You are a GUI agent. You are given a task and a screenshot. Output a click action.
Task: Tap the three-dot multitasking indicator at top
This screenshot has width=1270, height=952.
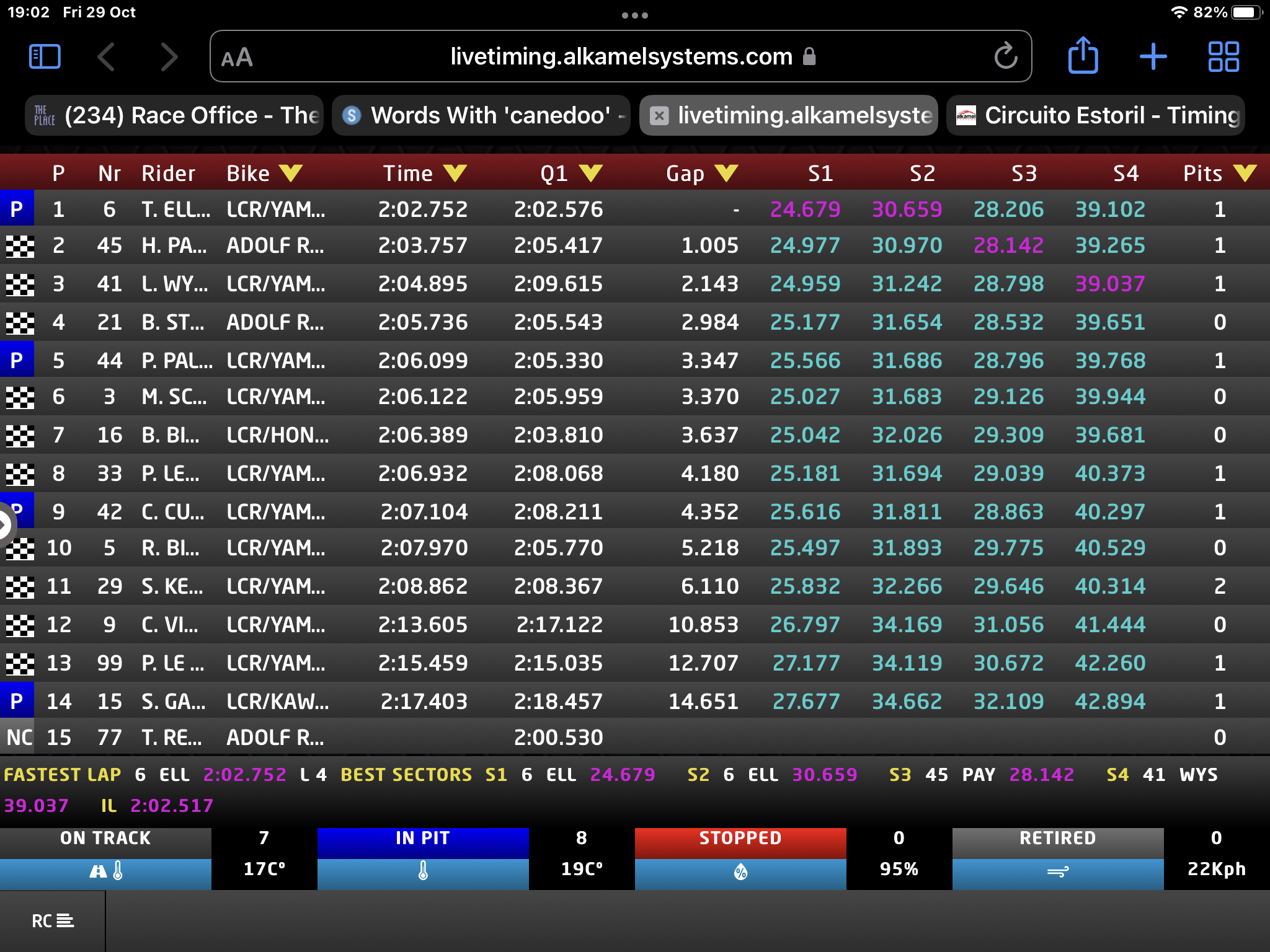[x=635, y=15]
